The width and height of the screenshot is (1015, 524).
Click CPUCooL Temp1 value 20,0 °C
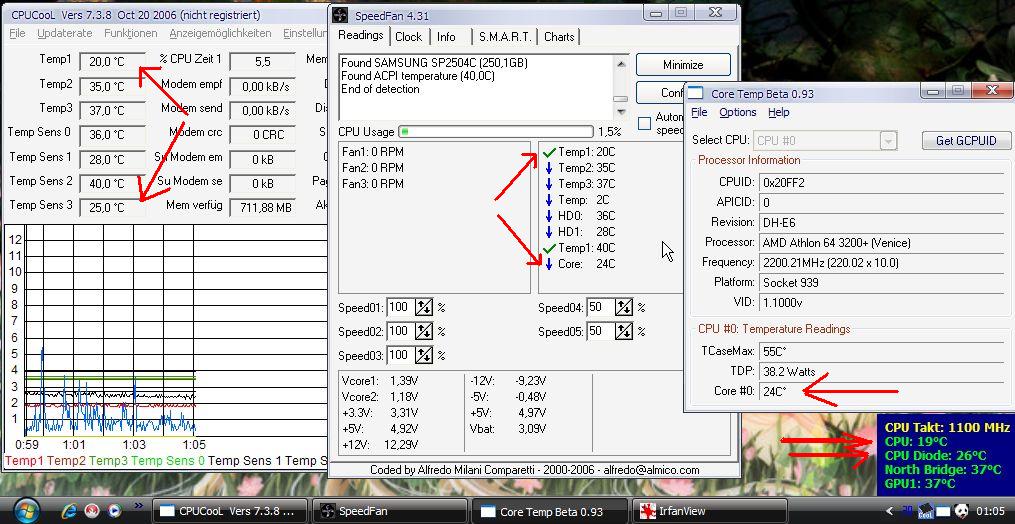(112, 62)
